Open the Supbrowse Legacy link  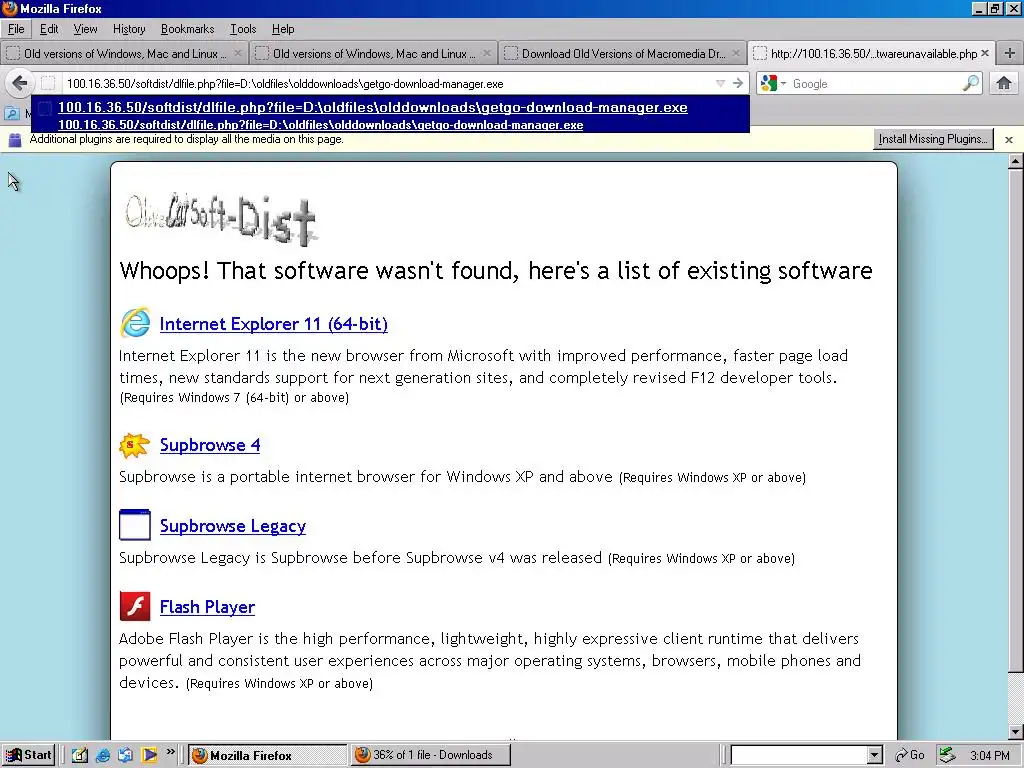pos(232,526)
